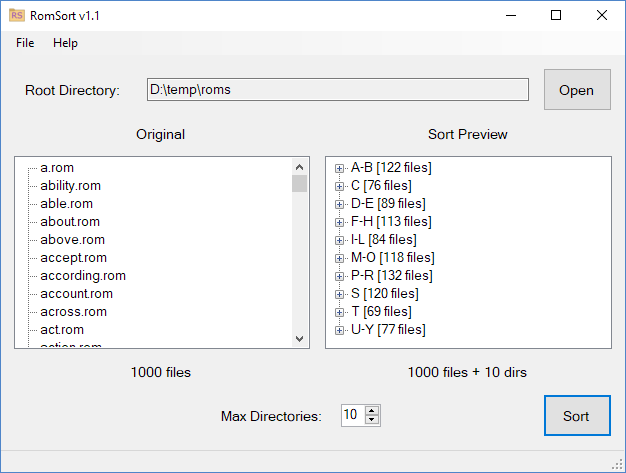This screenshot has height=473, width=626.
Task: Click the Open button
Action: point(577,89)
